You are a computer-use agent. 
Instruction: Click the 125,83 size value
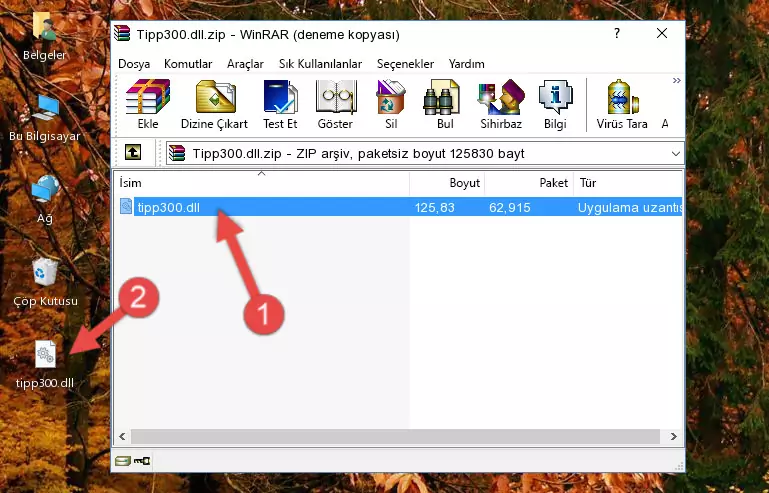435,208
